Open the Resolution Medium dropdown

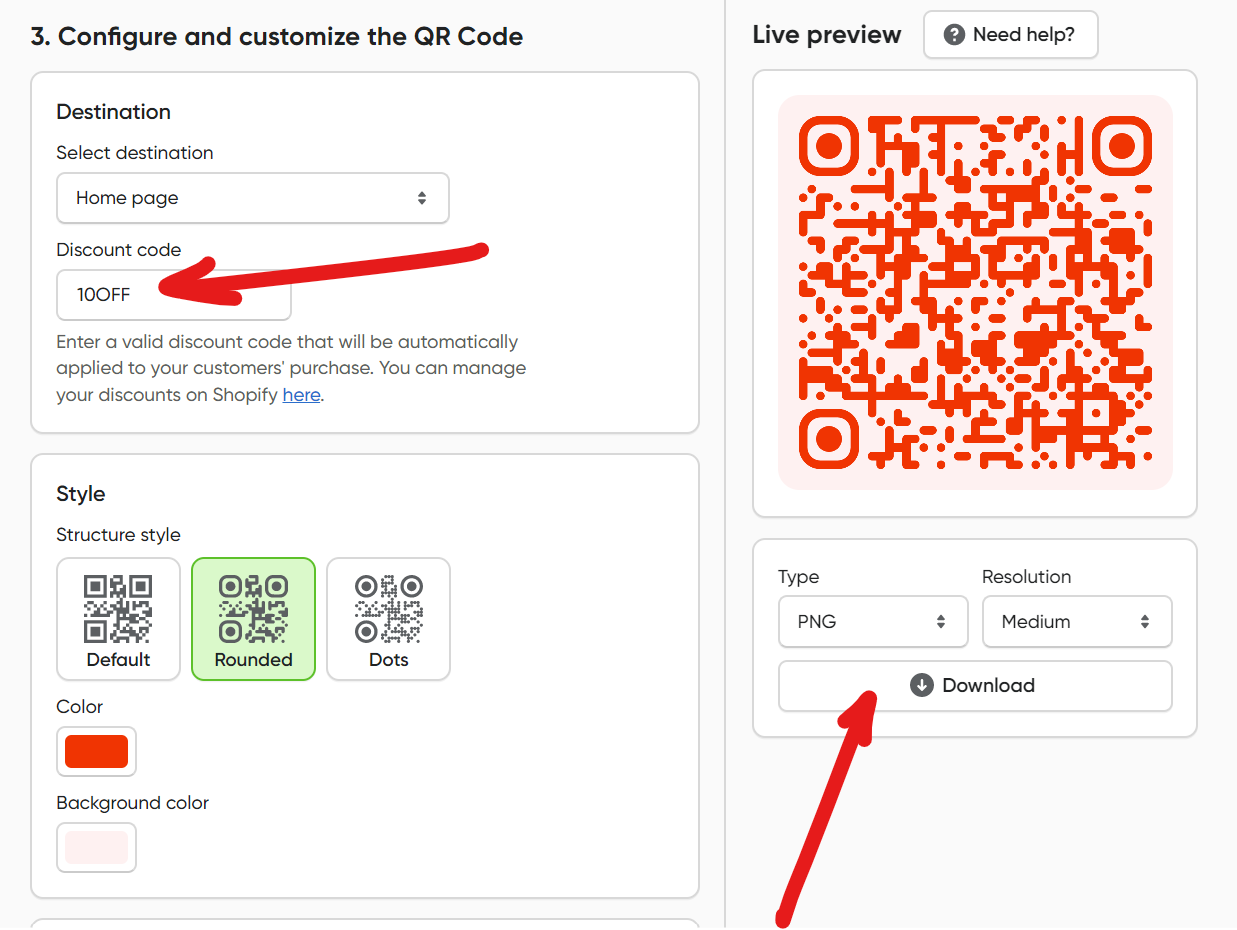[1076, 621]
